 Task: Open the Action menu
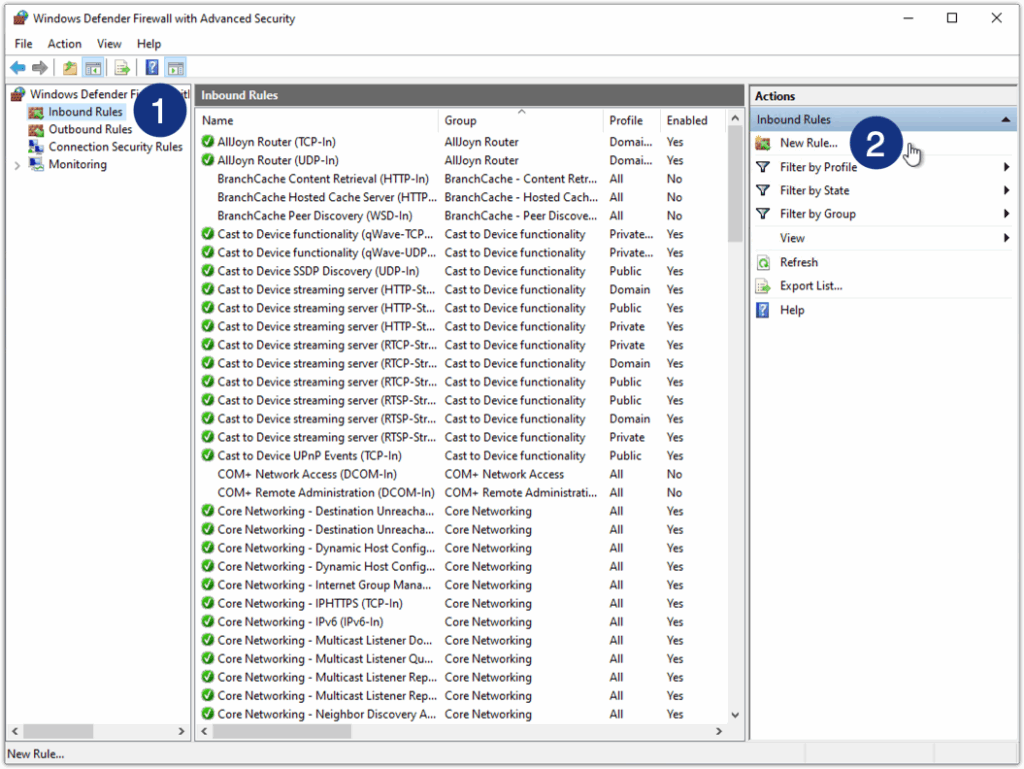click(64, 44)
